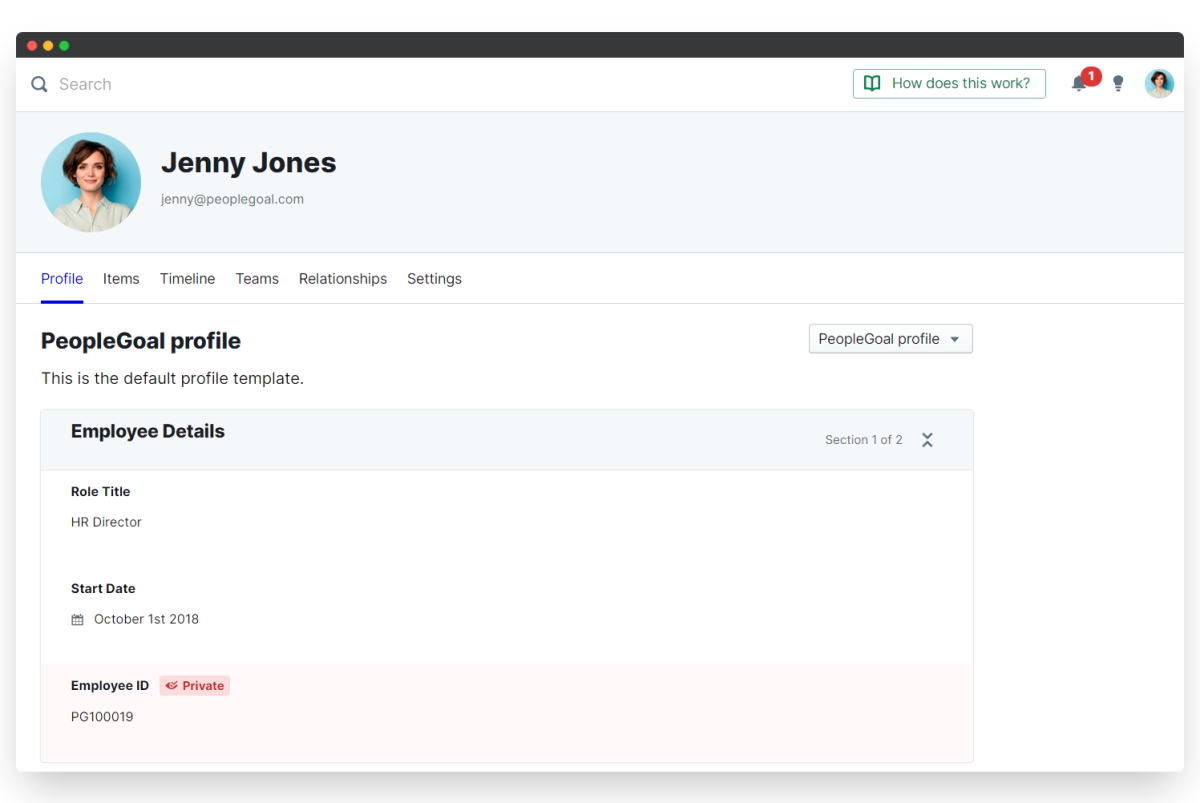
Task: Click the lightbulb tips icon
Action: pyautogui.click(x=1119, y=84)
